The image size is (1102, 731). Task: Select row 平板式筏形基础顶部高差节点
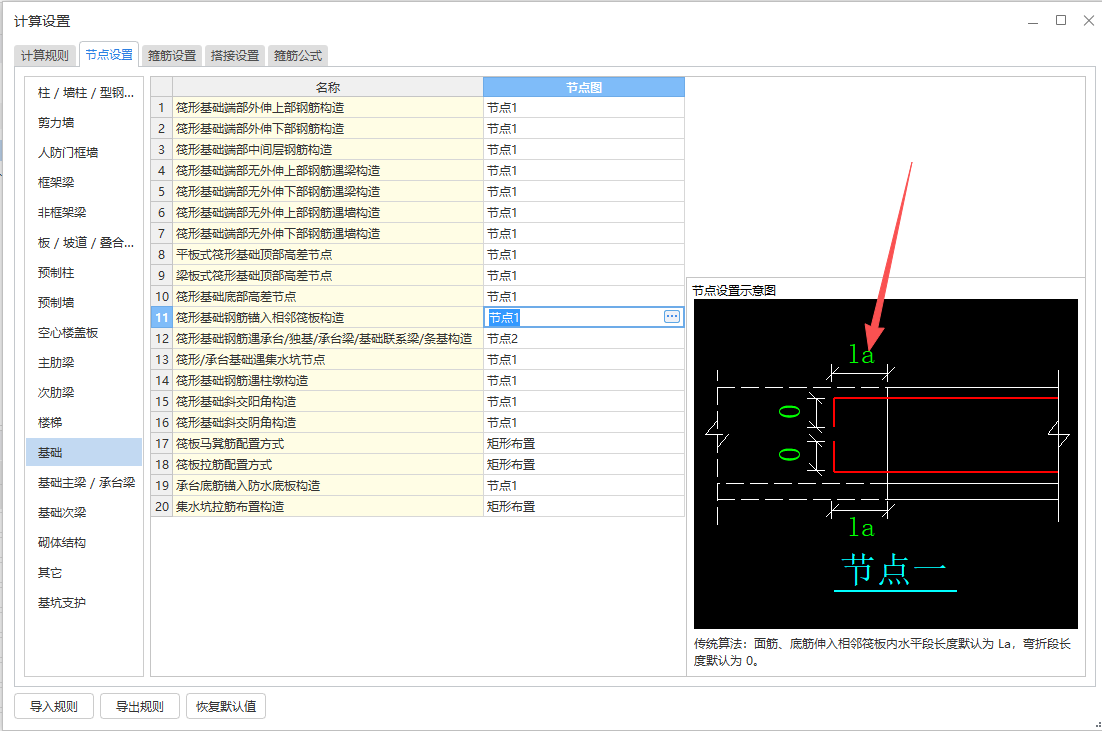pos(328,254)
